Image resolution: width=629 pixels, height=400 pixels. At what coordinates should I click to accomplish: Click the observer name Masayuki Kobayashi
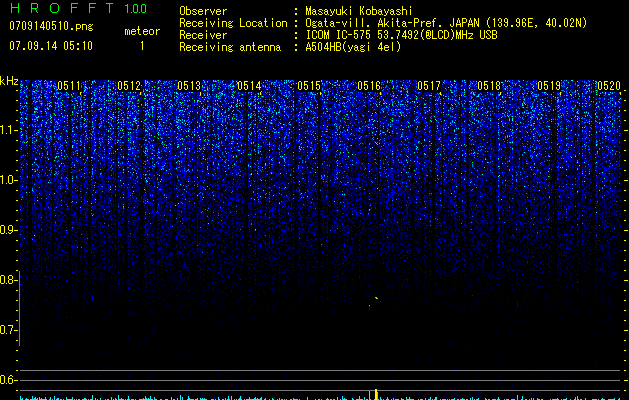[x=359, y=11]
